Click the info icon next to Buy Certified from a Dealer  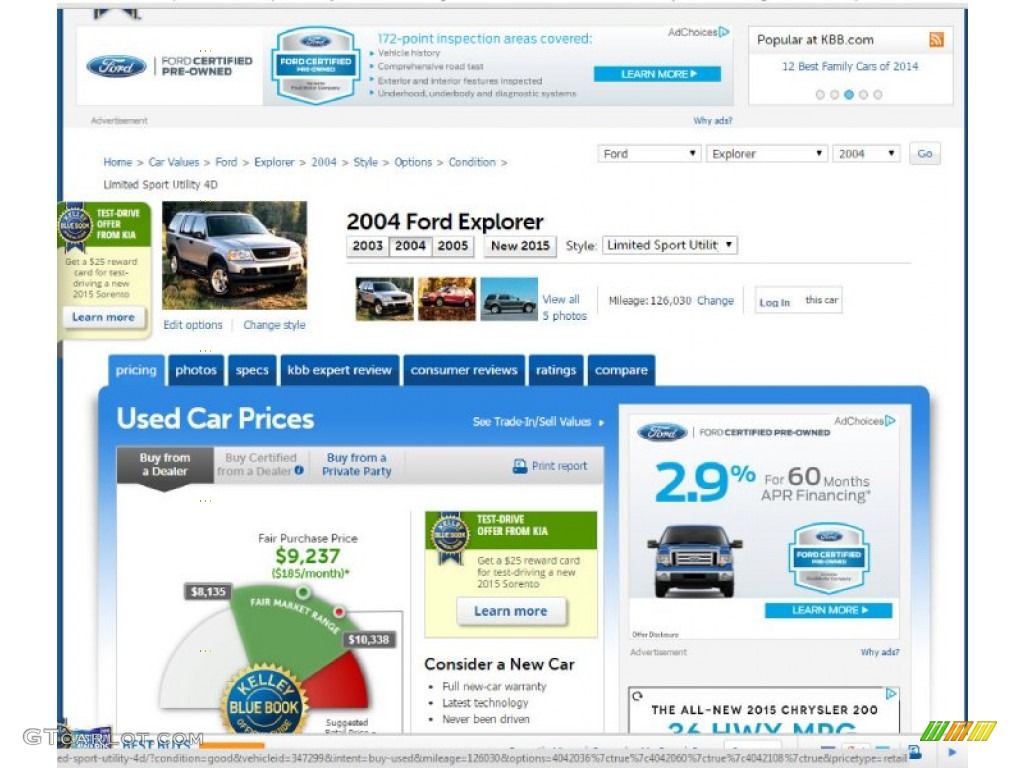tap(298, 470)
